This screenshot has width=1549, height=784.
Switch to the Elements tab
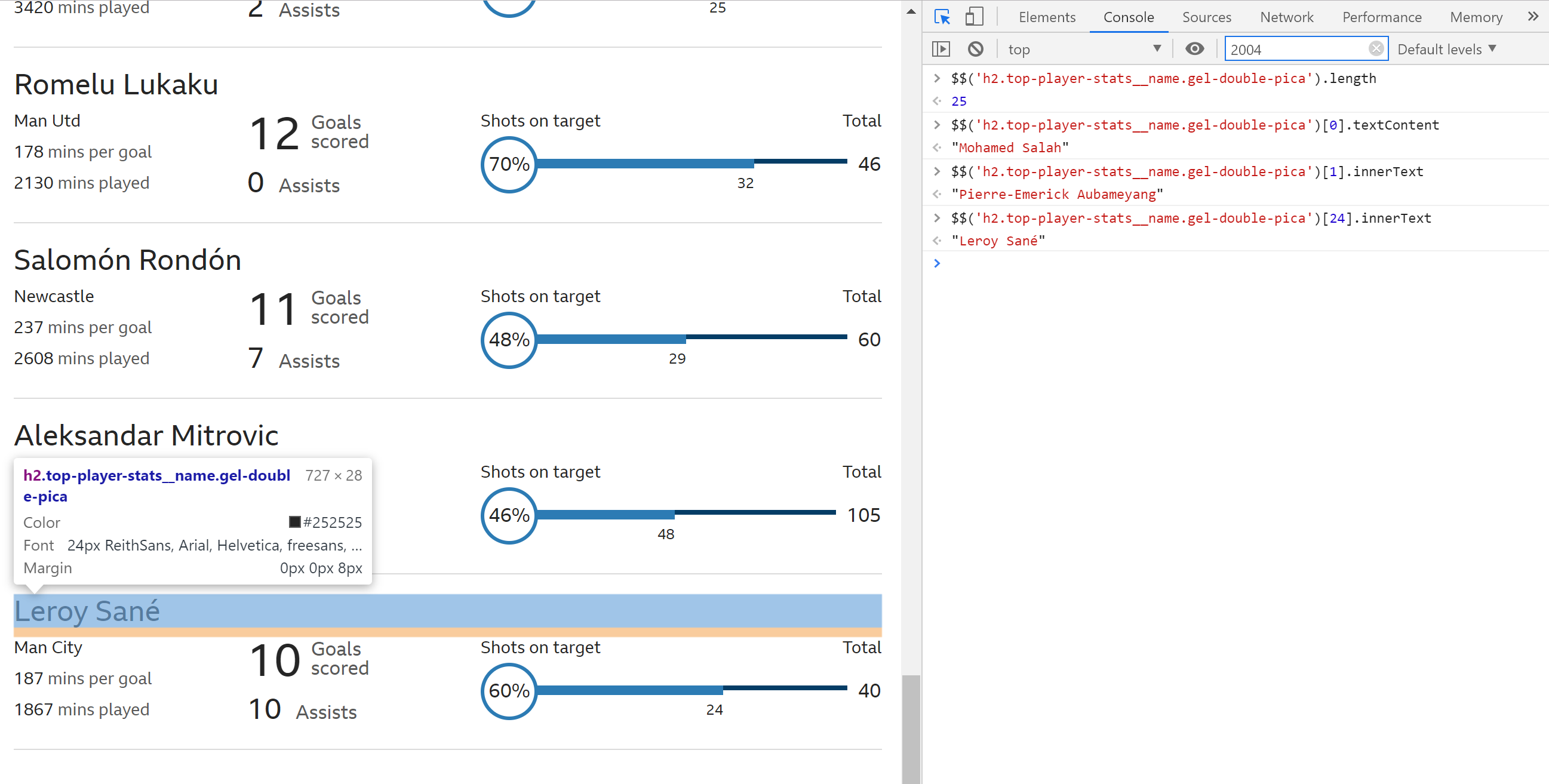pyautogui.click(x=1046, y=17)
